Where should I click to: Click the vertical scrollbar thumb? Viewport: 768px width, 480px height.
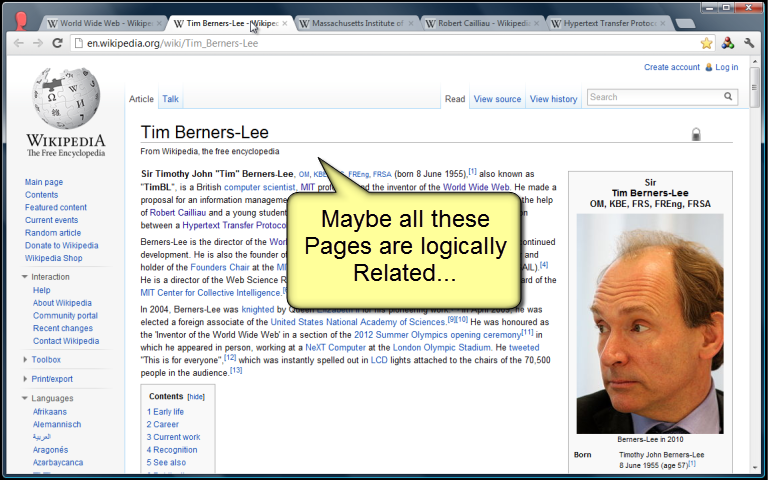pos(755,87)
